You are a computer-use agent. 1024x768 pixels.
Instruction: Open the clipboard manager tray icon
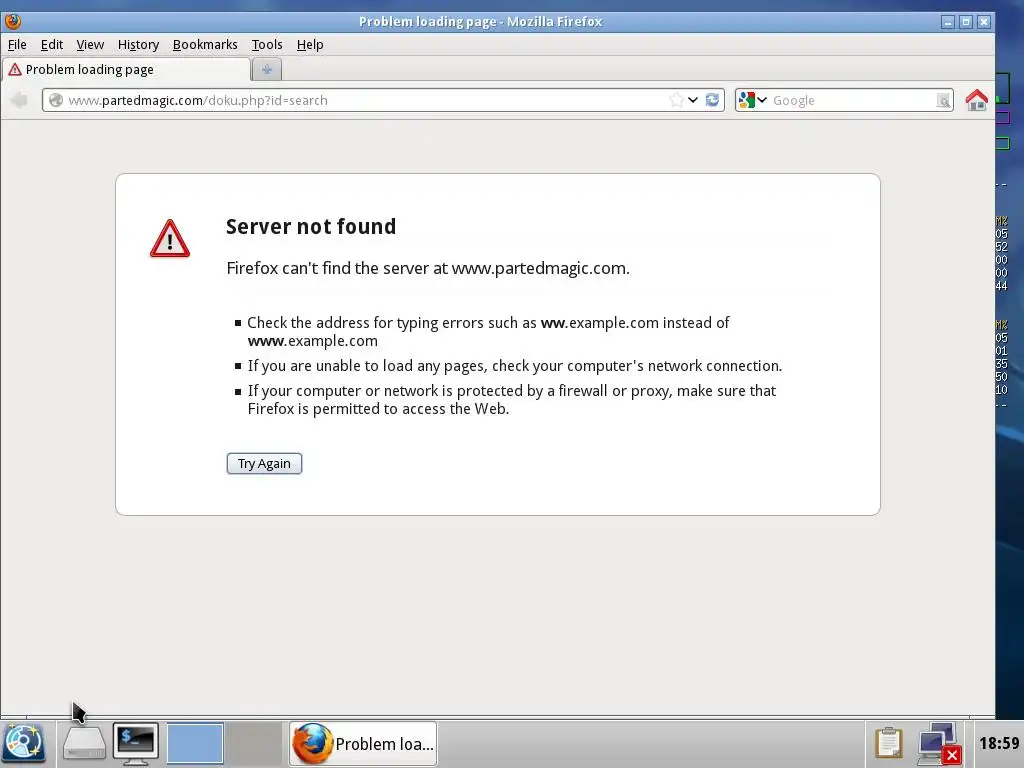(888, 743)
